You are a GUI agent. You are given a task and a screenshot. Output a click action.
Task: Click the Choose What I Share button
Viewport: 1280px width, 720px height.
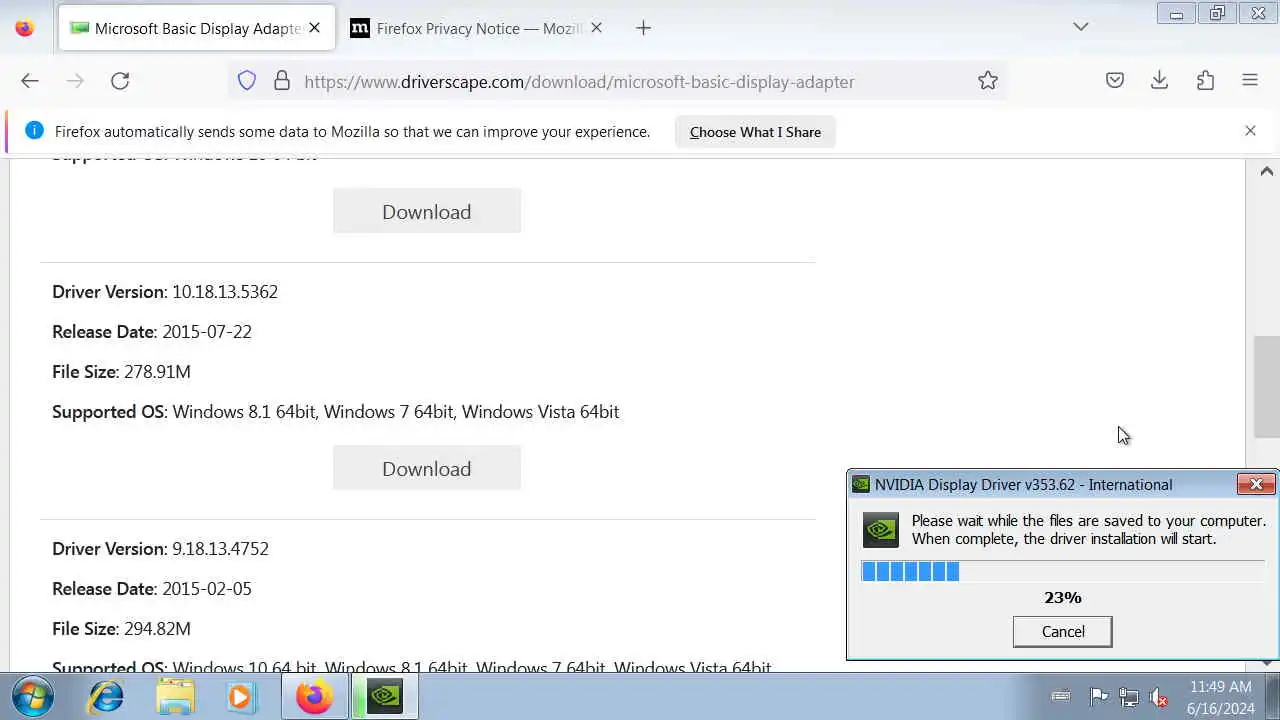pyautogui.click(x=755, y=132)
